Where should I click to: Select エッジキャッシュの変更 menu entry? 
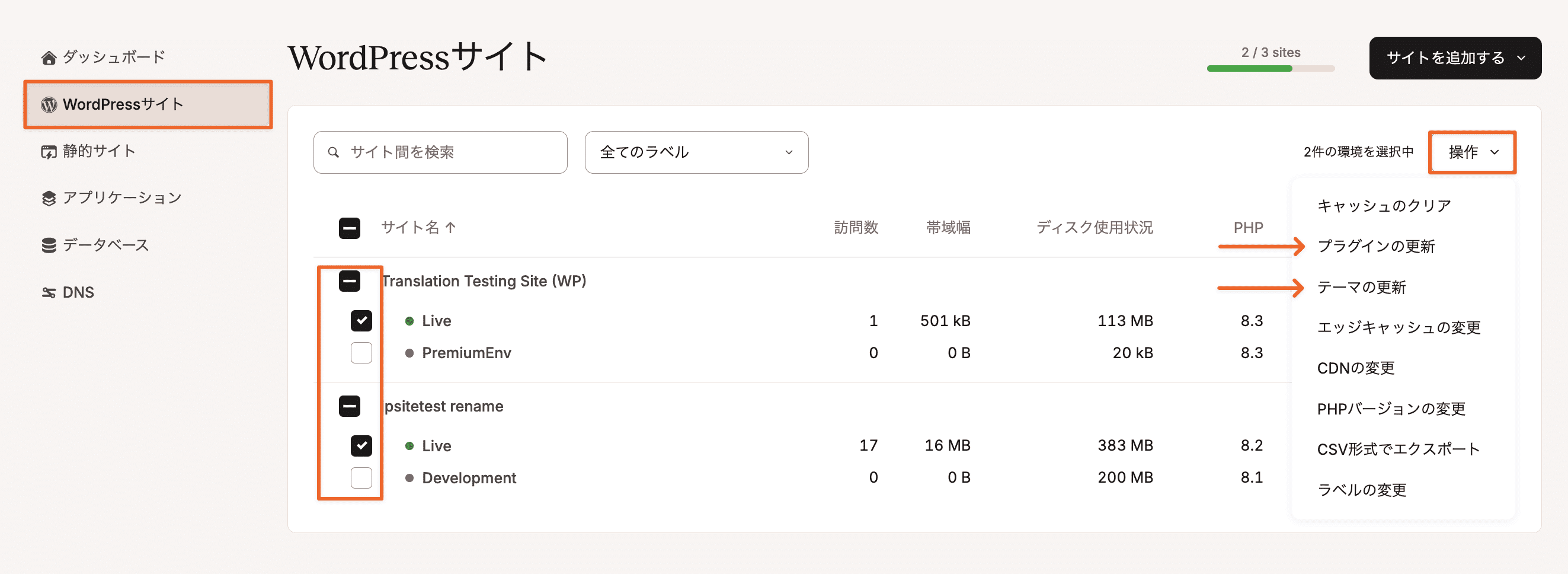(x=1398, y=328)
